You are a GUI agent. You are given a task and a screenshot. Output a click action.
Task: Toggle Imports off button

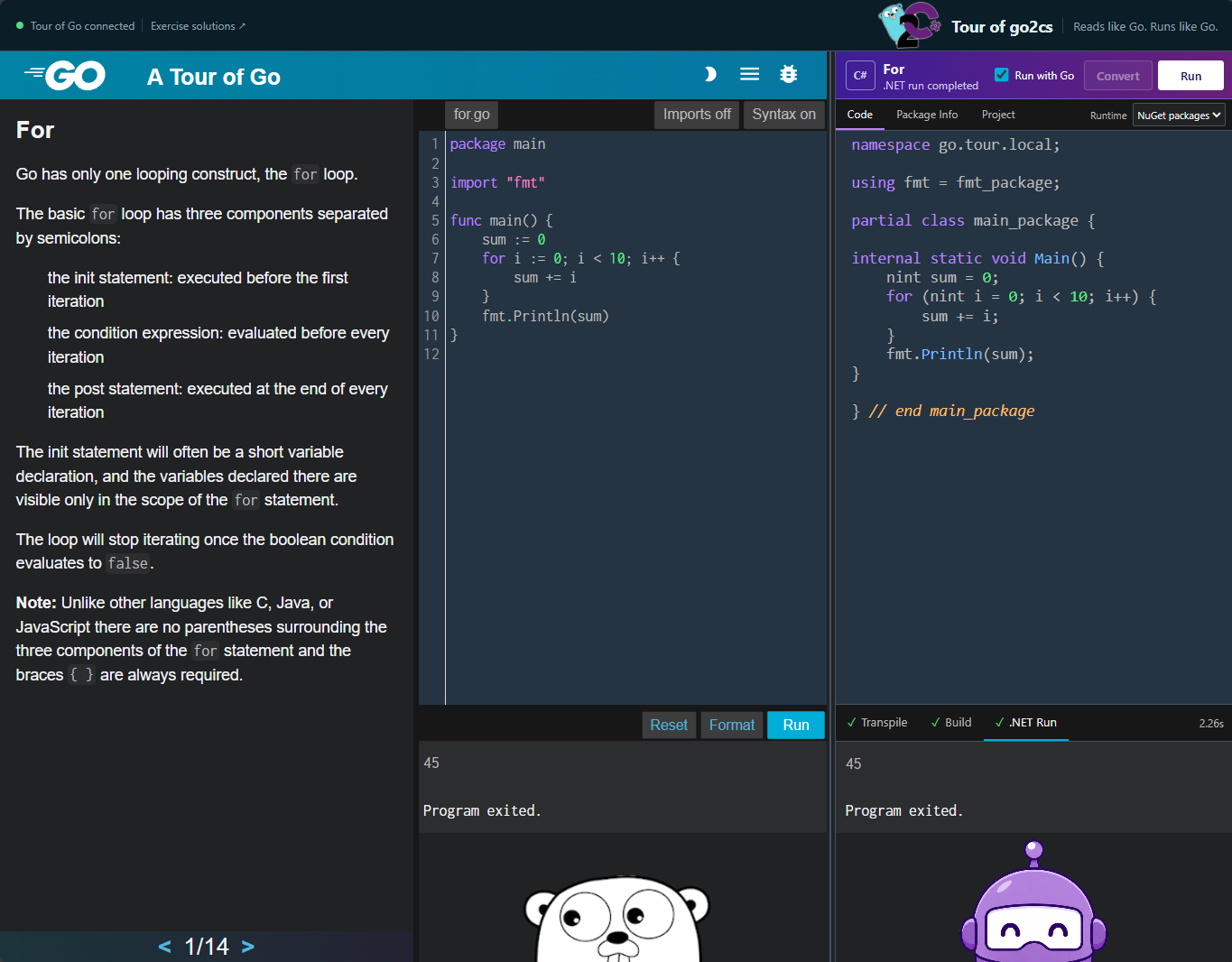point(697,115)
